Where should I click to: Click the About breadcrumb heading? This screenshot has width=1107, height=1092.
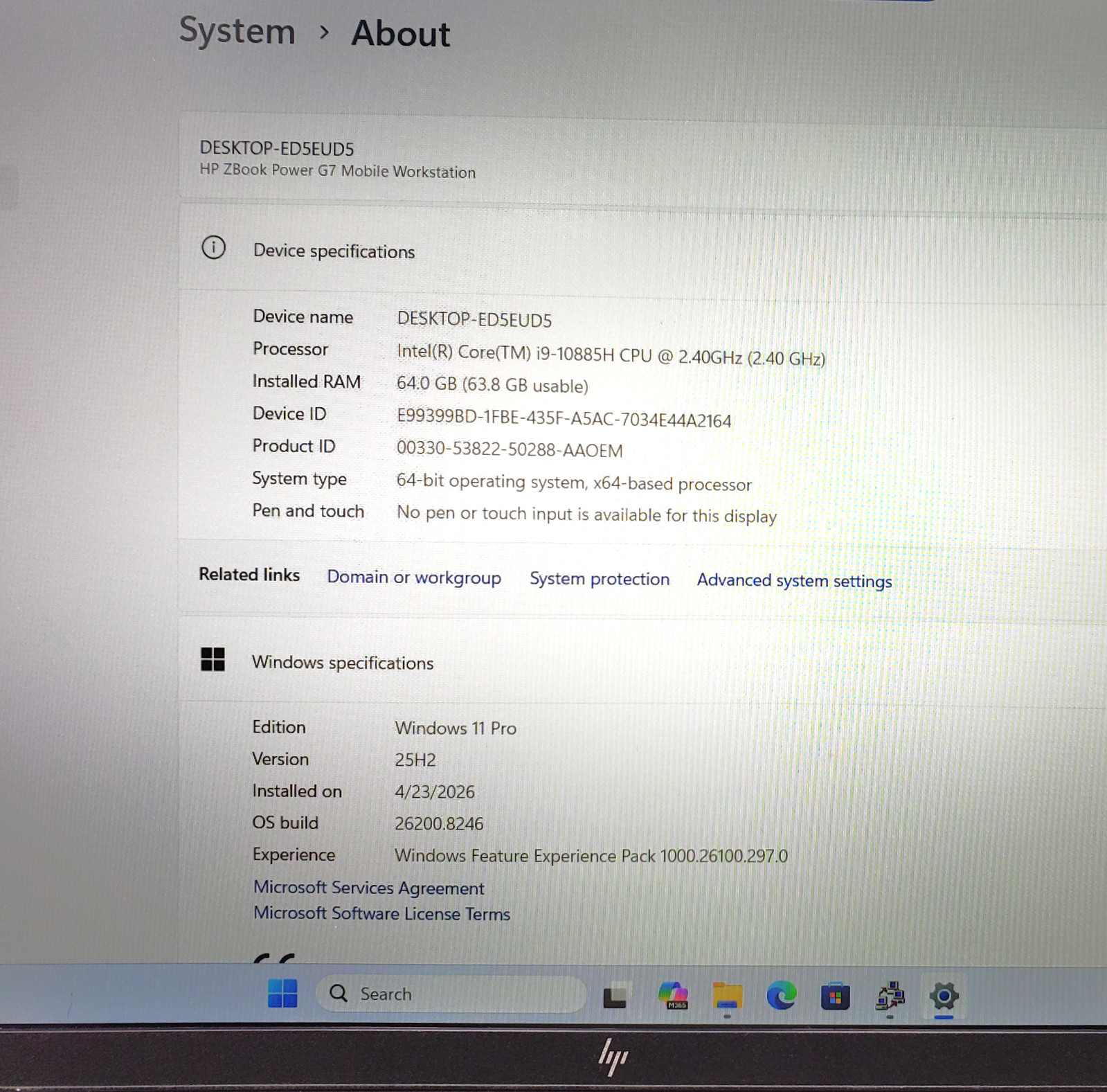coord(401,33)
